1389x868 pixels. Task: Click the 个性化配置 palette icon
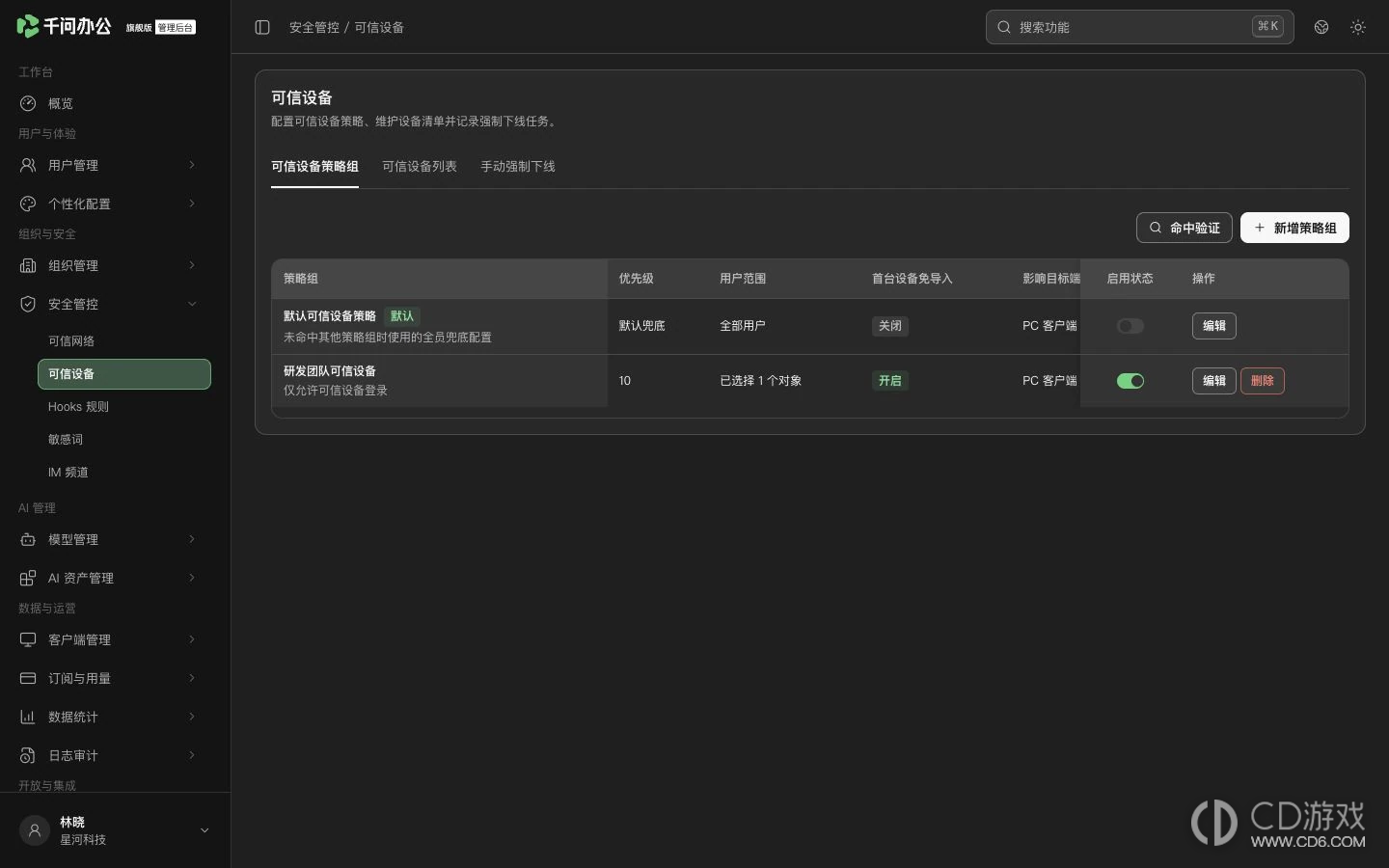tap(28, 203)
